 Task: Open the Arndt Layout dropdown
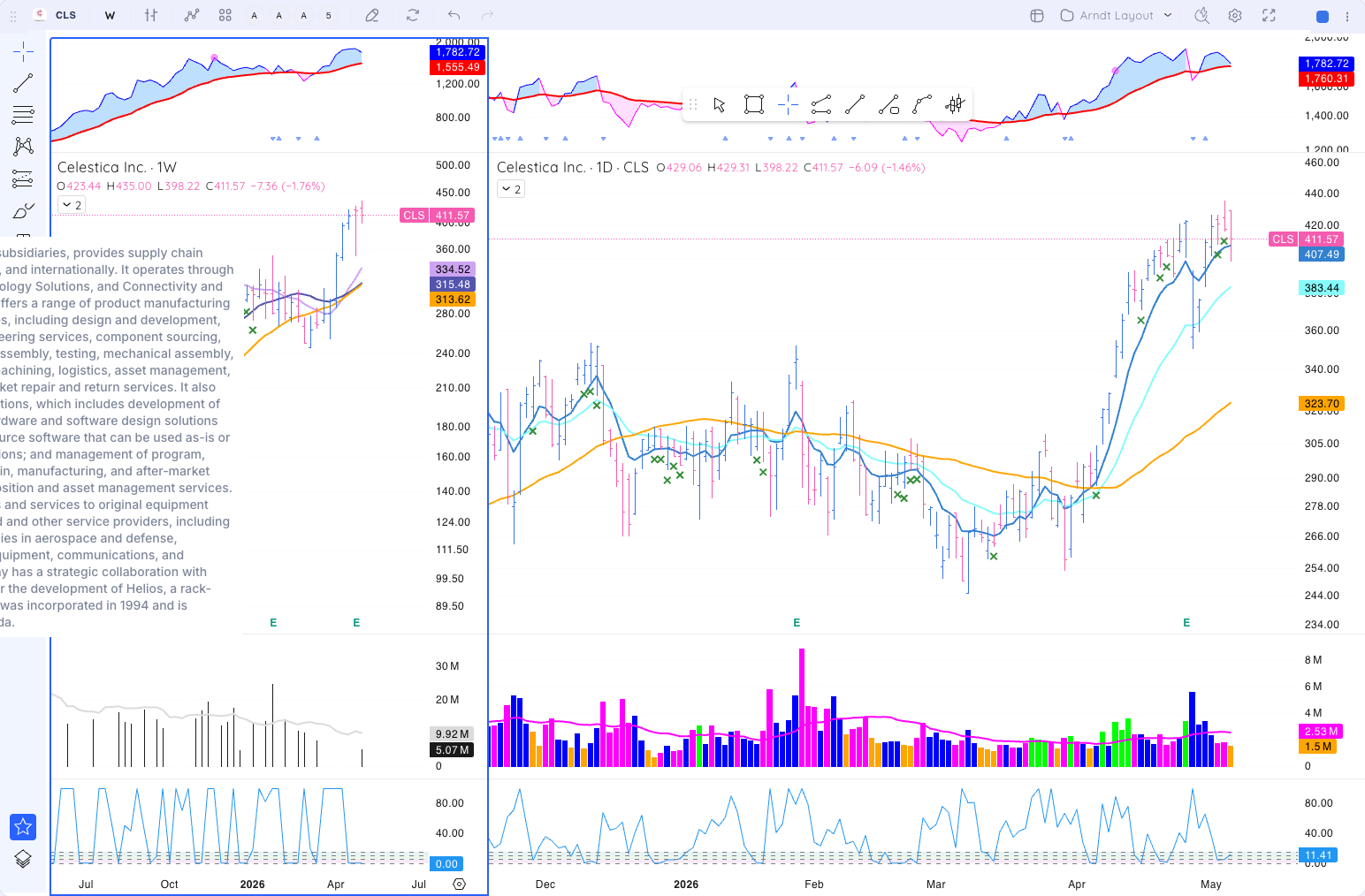pyautogui.click(x=1117, y=15)
